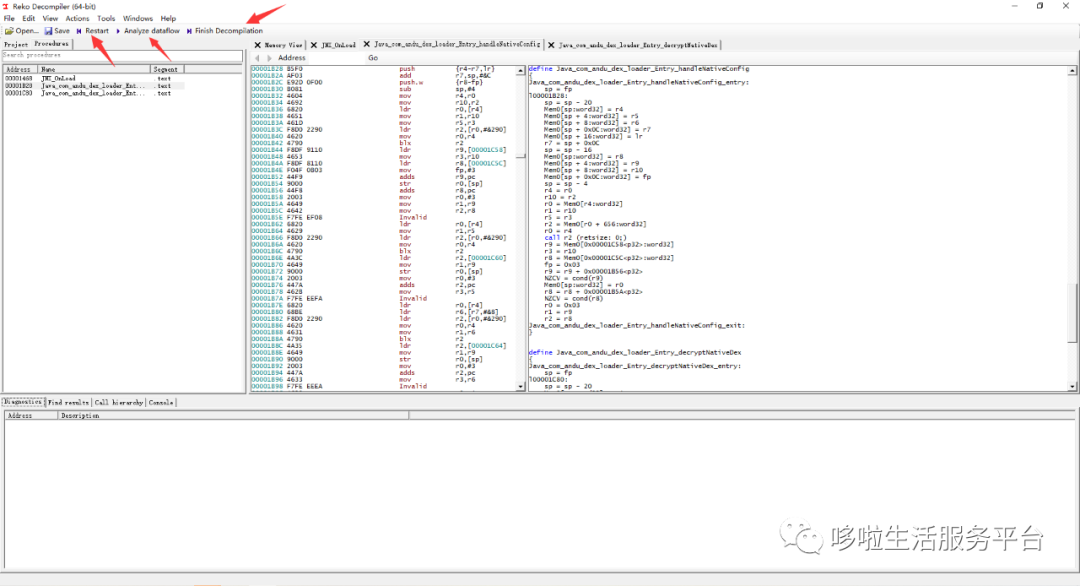Open the Call hierarchy tab
1080x586 pixels.
(118, 402)
